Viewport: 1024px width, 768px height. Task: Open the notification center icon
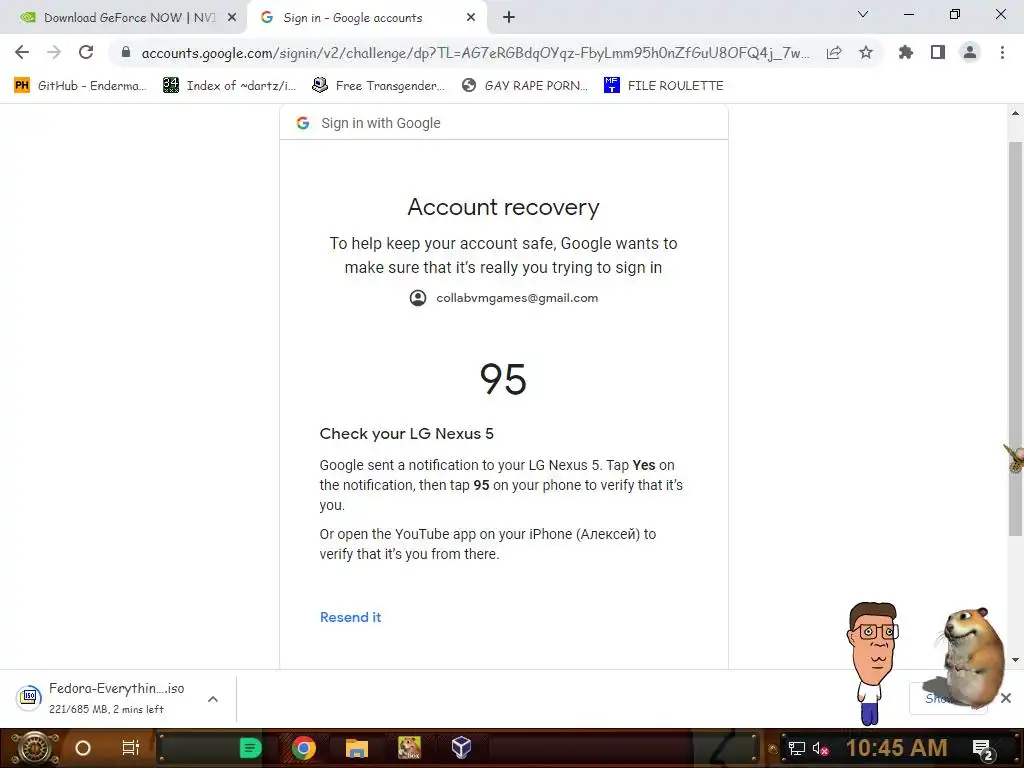click(983, 749)
